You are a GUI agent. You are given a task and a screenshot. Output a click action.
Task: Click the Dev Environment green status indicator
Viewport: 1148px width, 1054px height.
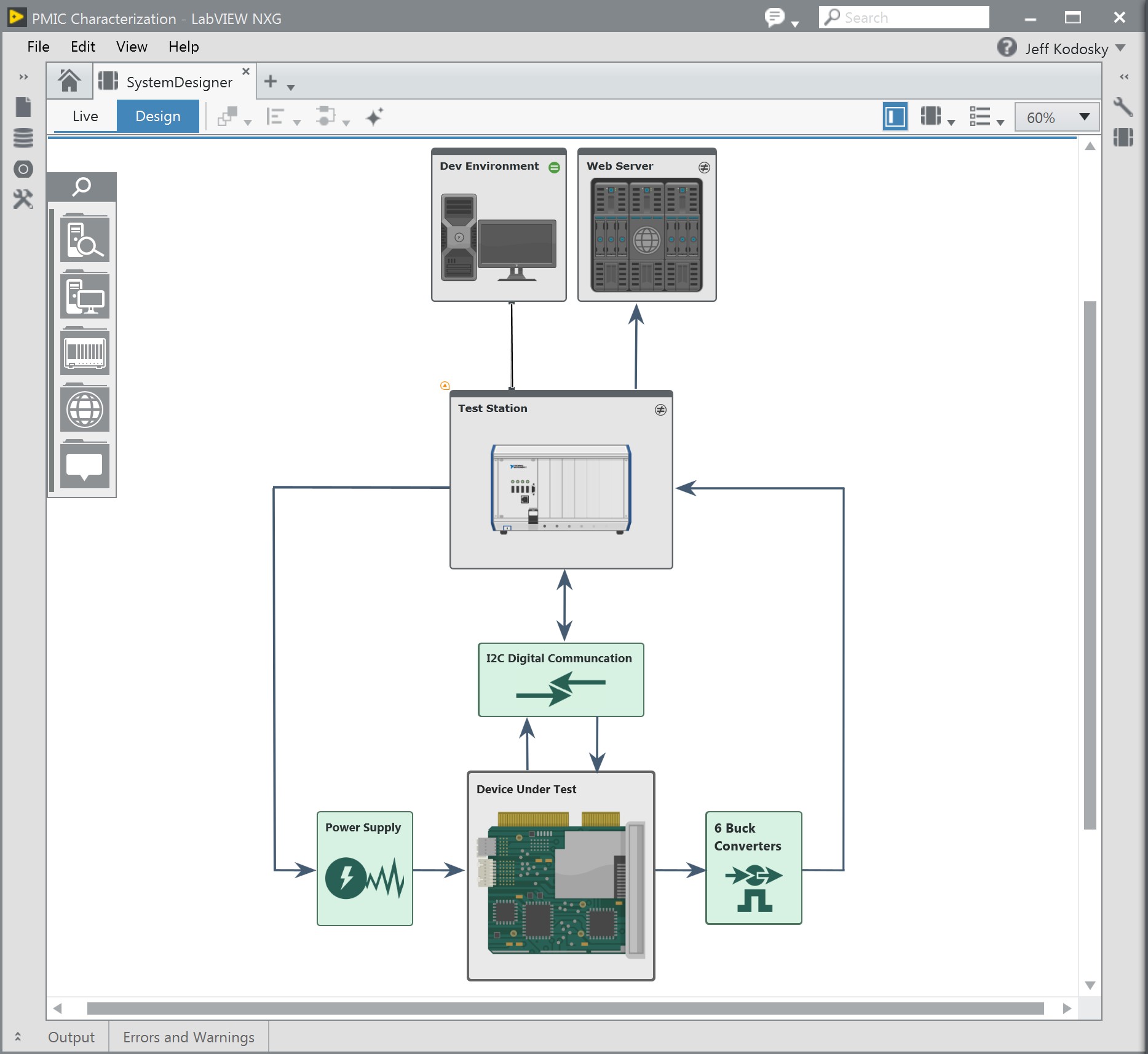[554, 167]
